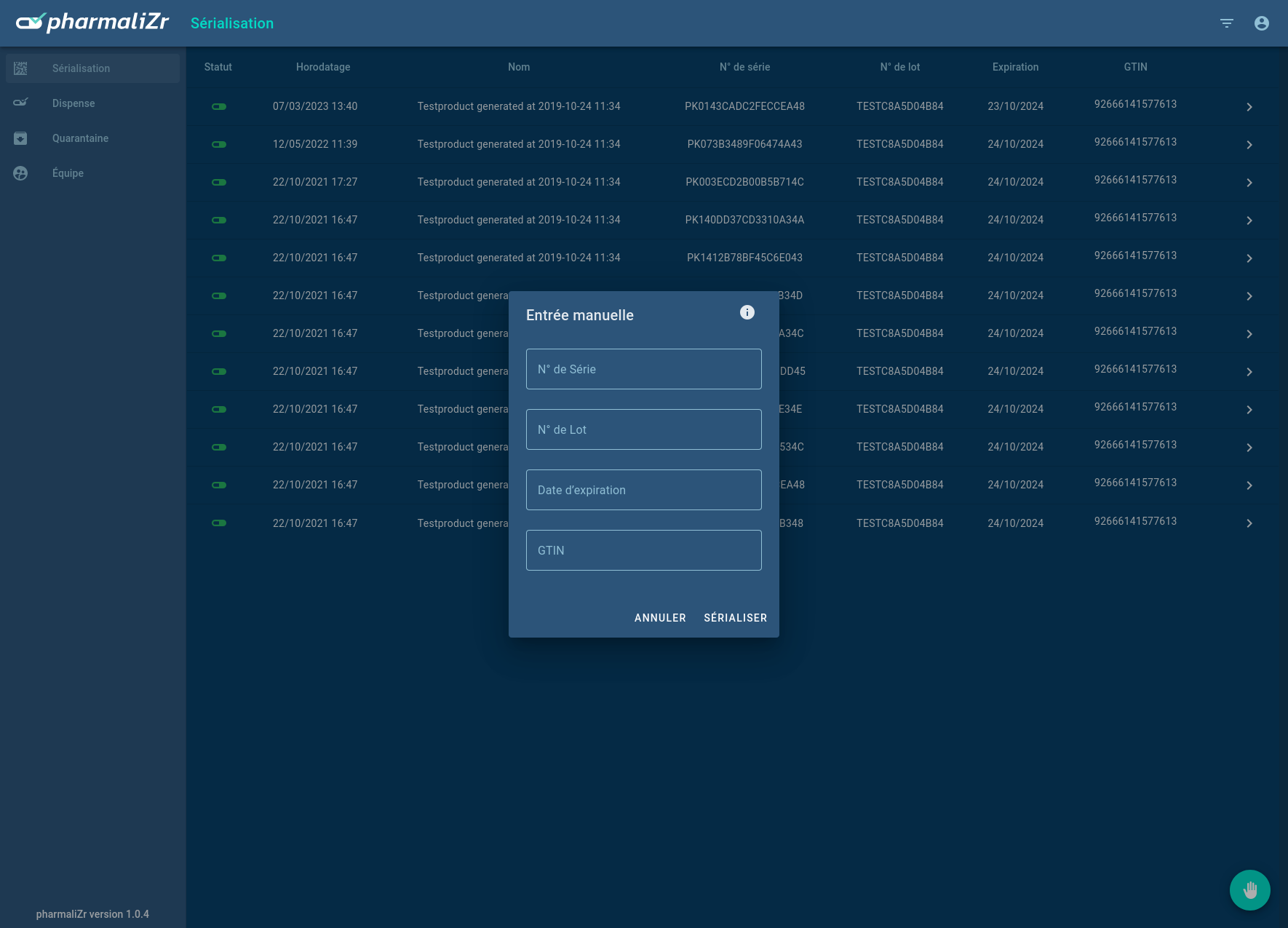Expand the PK140DD37CD3310A34A row chevron
The image size is (1288, 928).
coord(1249,221)
